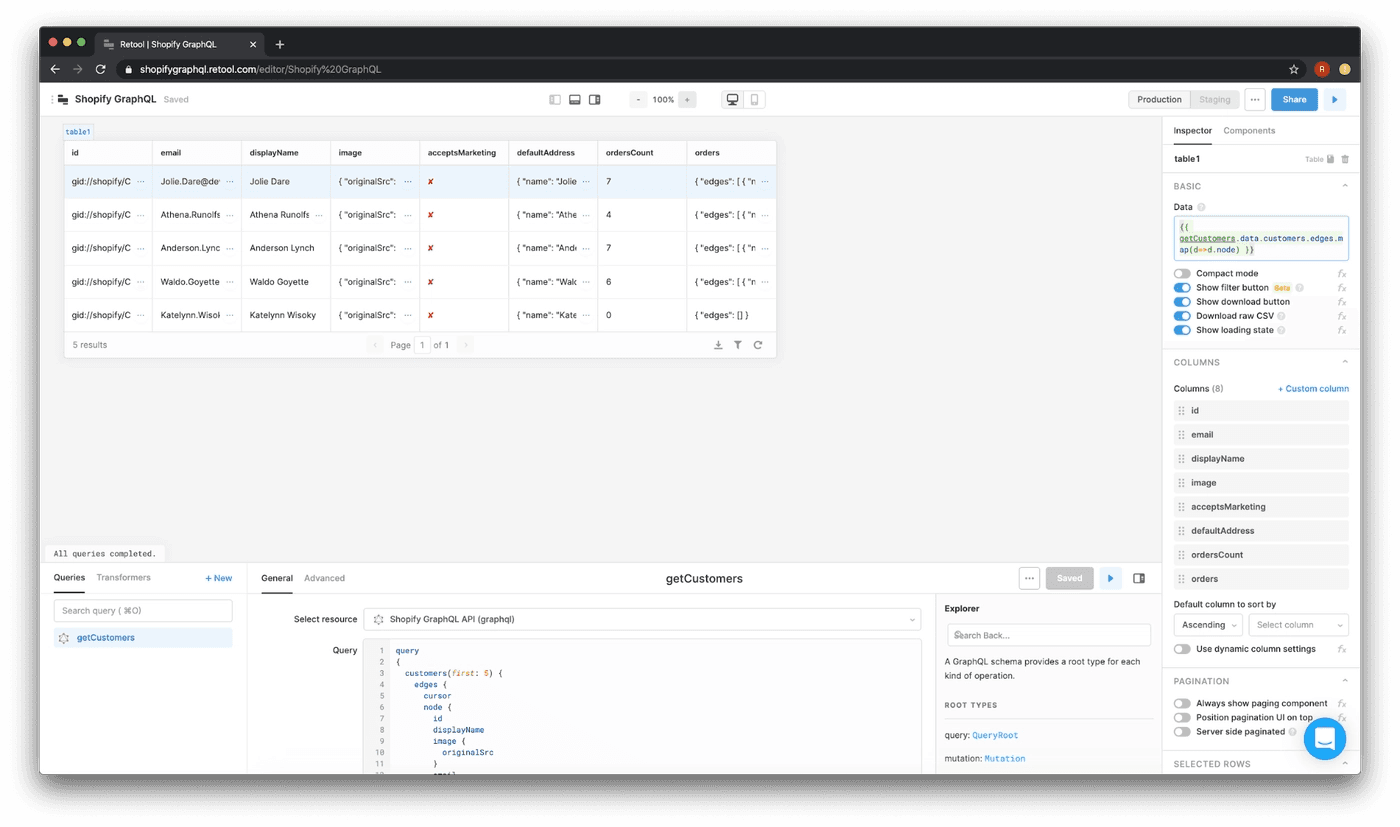
Task: Turn on Use dynamic column settings
Action: 1182,649
